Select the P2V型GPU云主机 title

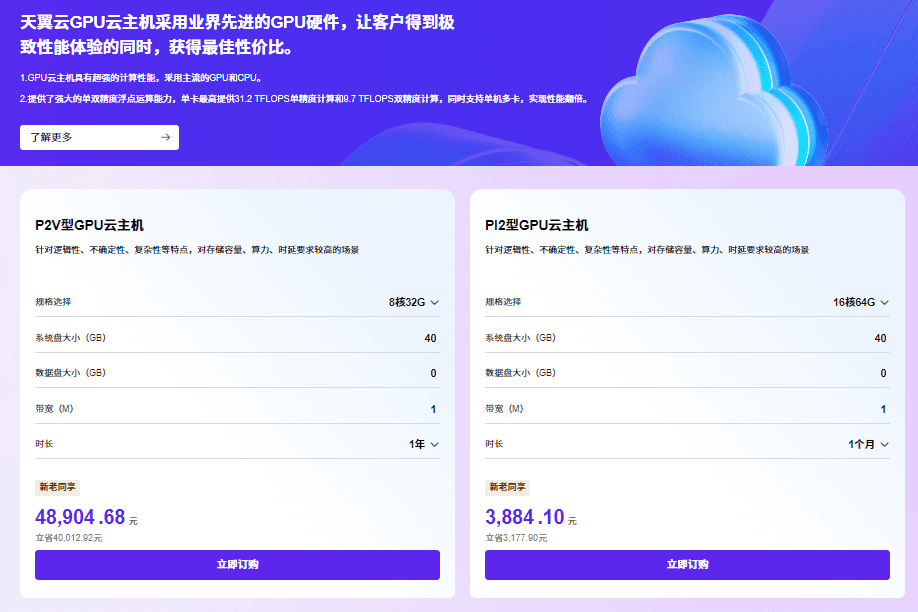[x=90, y=225]
